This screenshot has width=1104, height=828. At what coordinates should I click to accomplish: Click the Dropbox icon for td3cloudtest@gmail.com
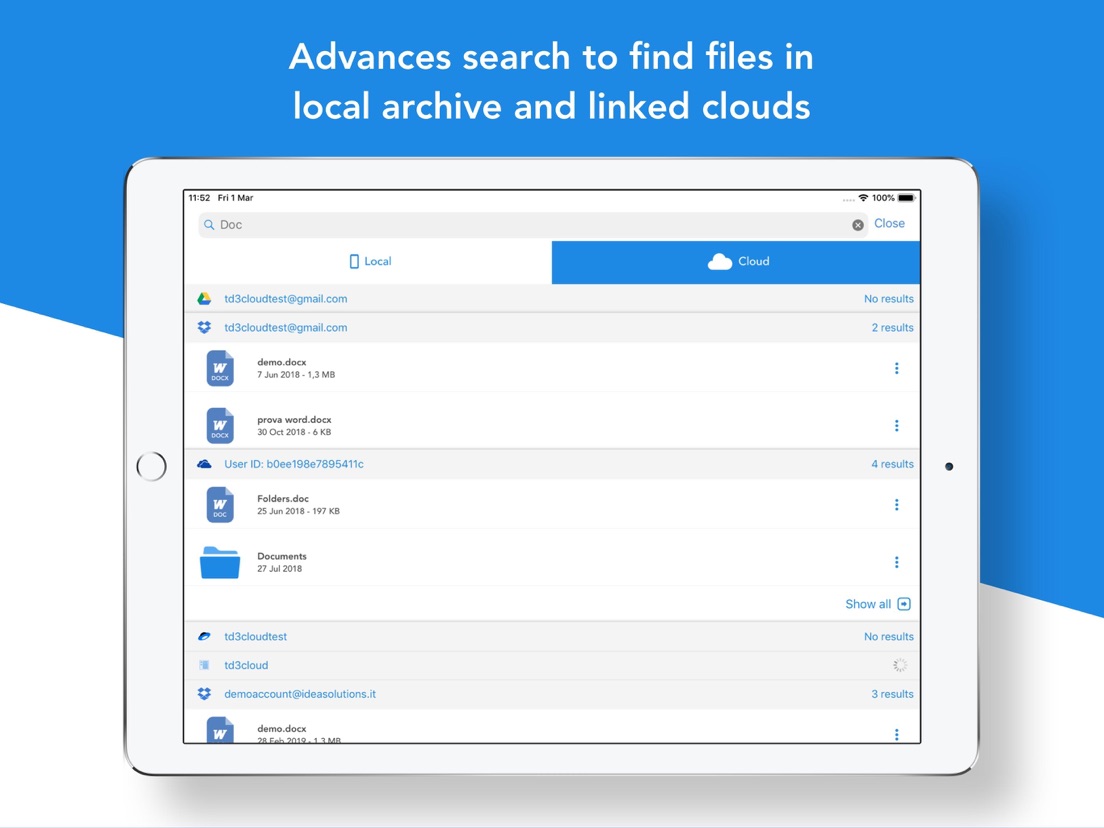point(204,327)
